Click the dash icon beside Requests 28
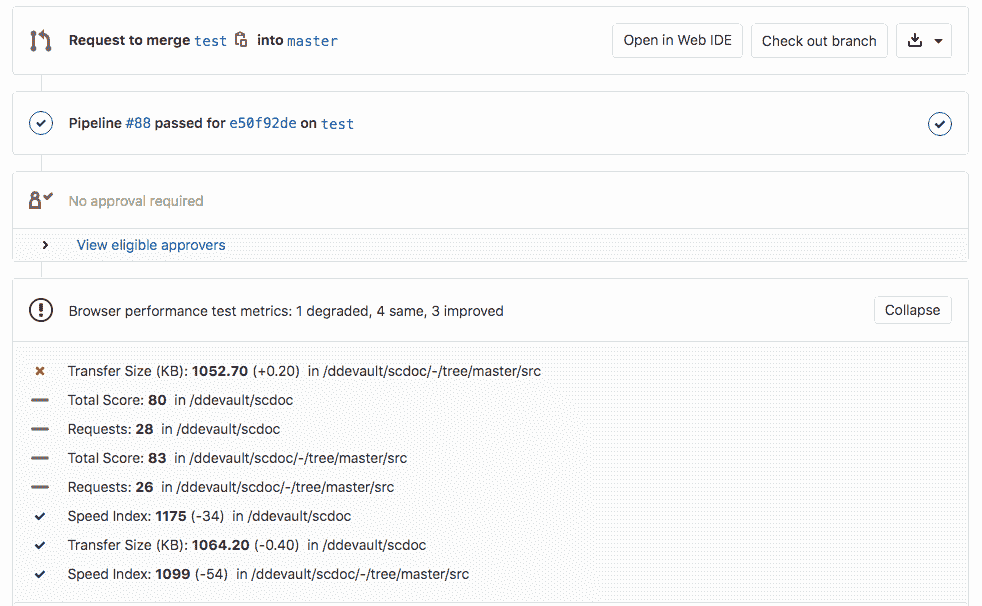 (x=39, y=428)
